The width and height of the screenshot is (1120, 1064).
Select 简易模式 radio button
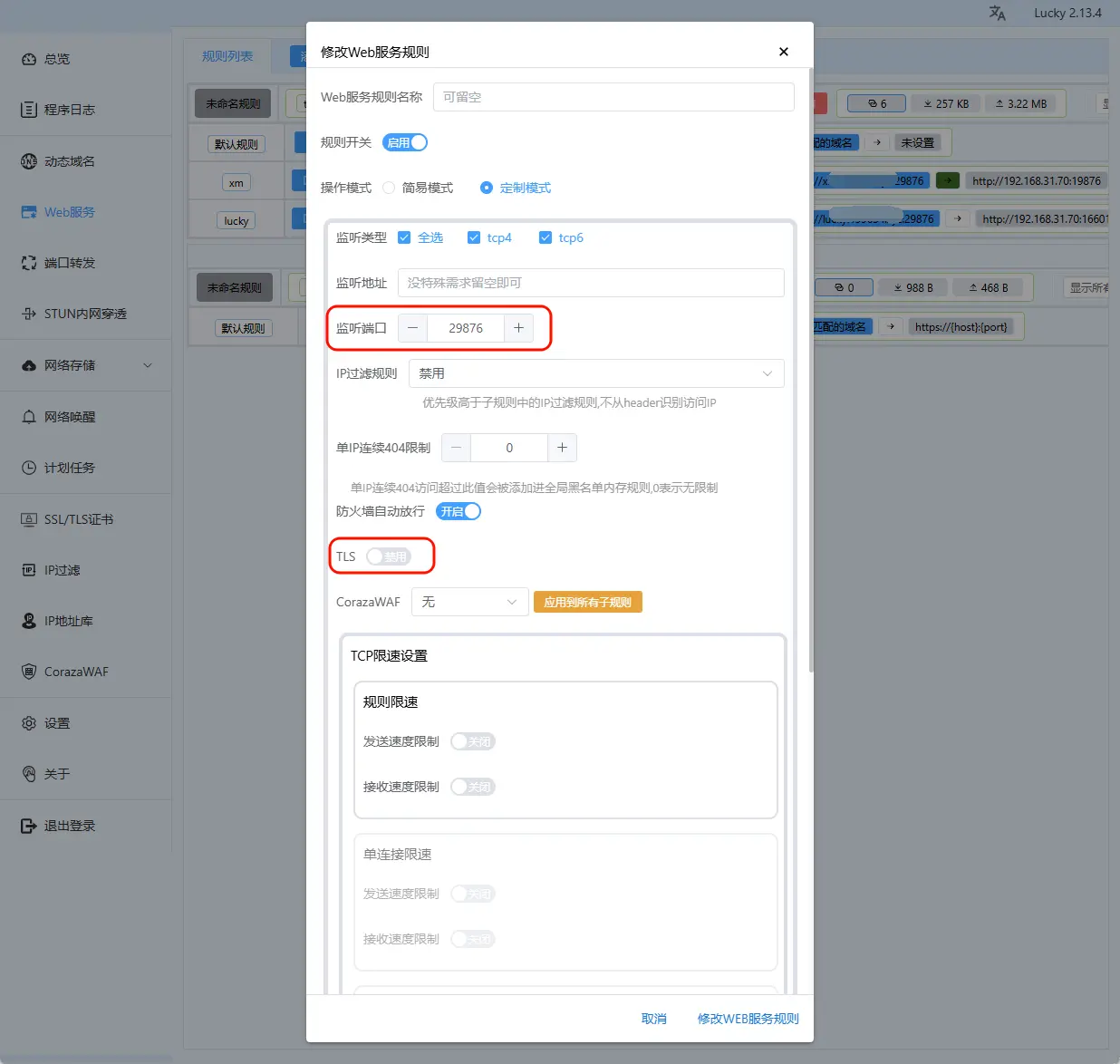tap(390, 188)
